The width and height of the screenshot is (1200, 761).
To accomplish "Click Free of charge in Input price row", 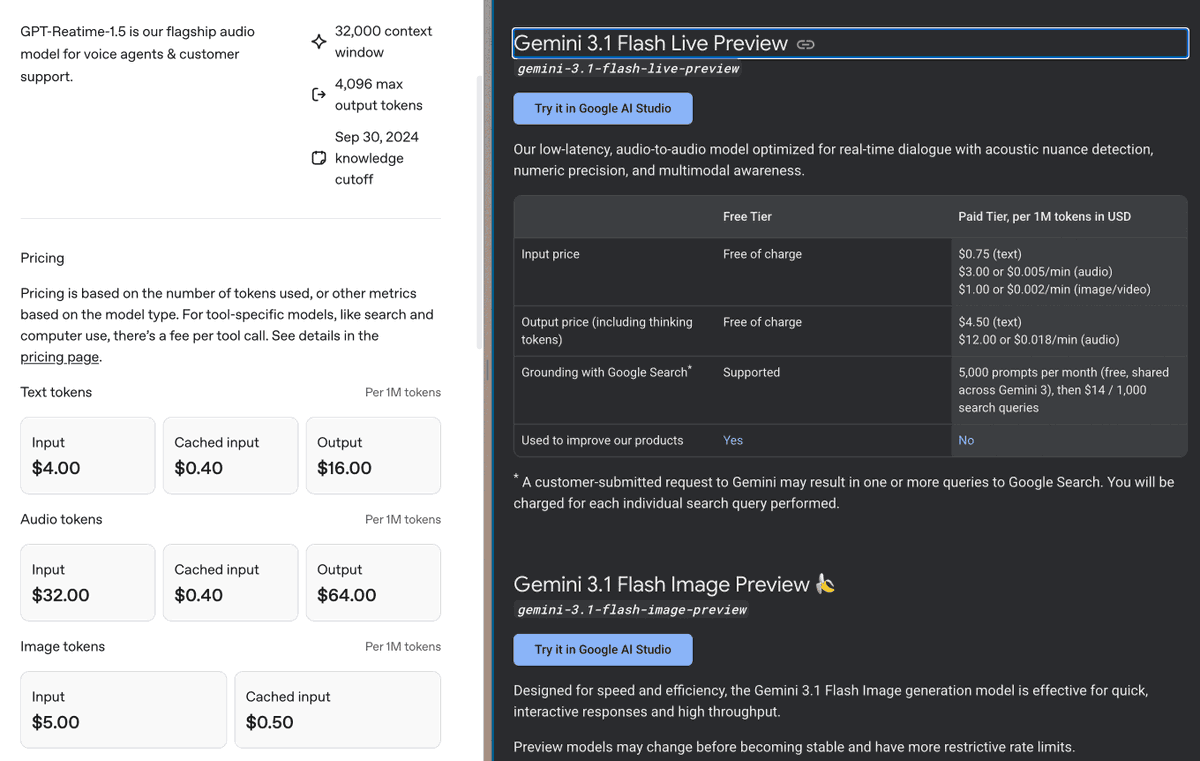I will 763,254.
